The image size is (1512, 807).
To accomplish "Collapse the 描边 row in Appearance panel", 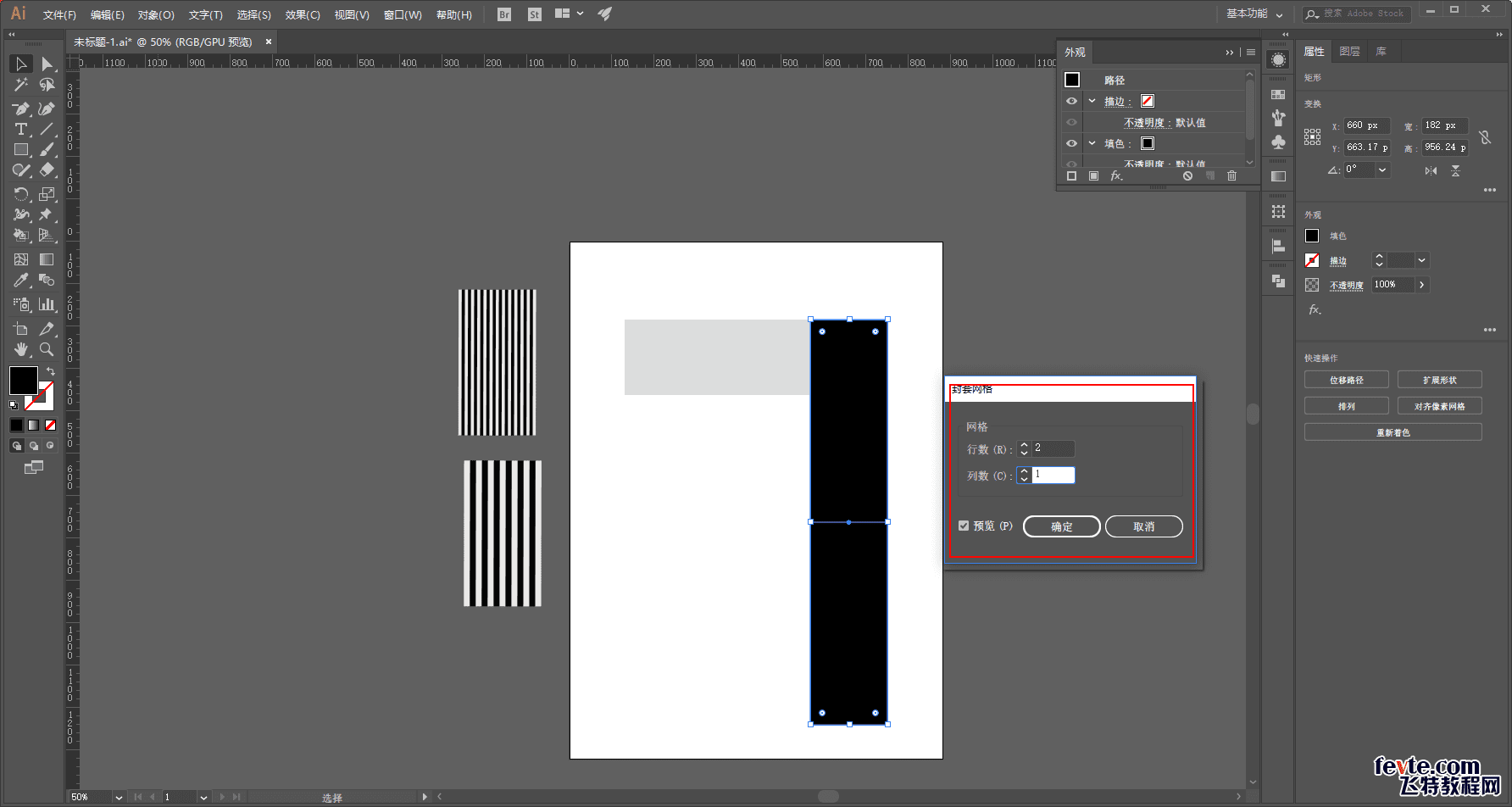I will tap(1092, 101).
